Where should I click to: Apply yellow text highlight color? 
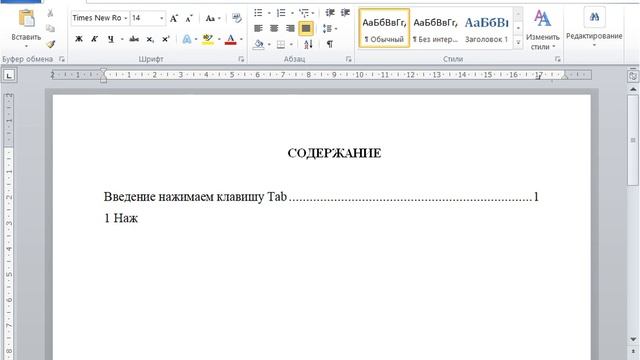[208, 39]
